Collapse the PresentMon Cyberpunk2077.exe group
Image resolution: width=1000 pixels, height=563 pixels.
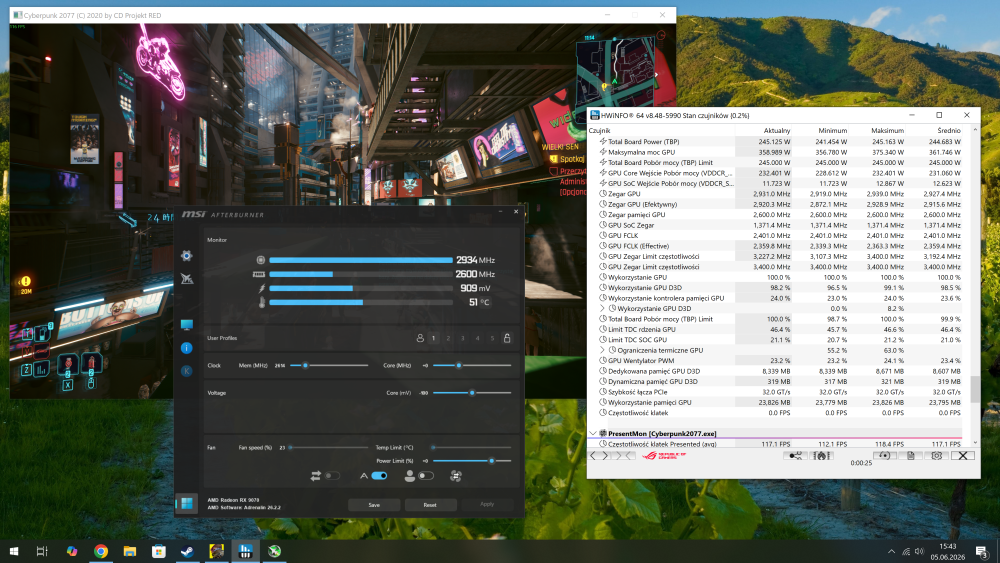coord(593,434)
